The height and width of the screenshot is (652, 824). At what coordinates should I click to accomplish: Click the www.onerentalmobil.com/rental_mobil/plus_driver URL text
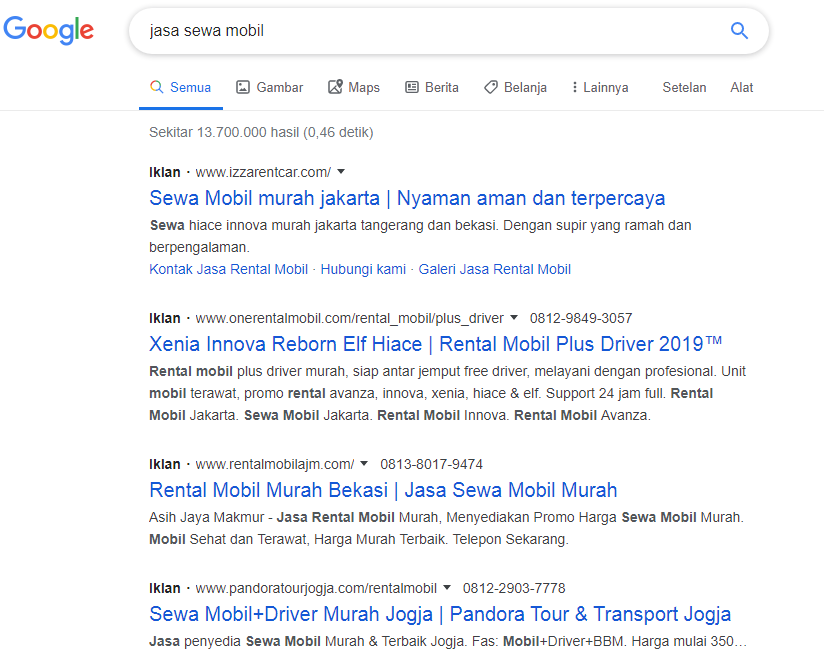(349, 318)
